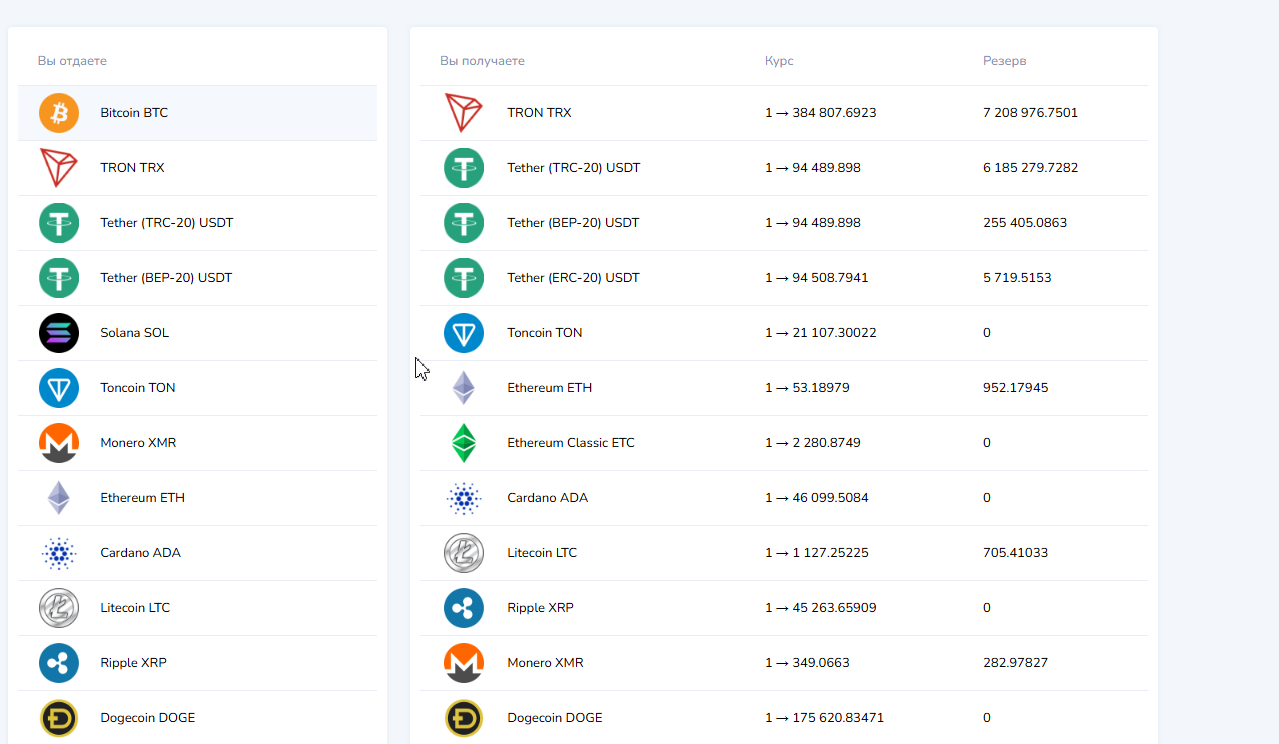
Task: Click the rate 1 → 53.18979
Action: coord(807,388)
